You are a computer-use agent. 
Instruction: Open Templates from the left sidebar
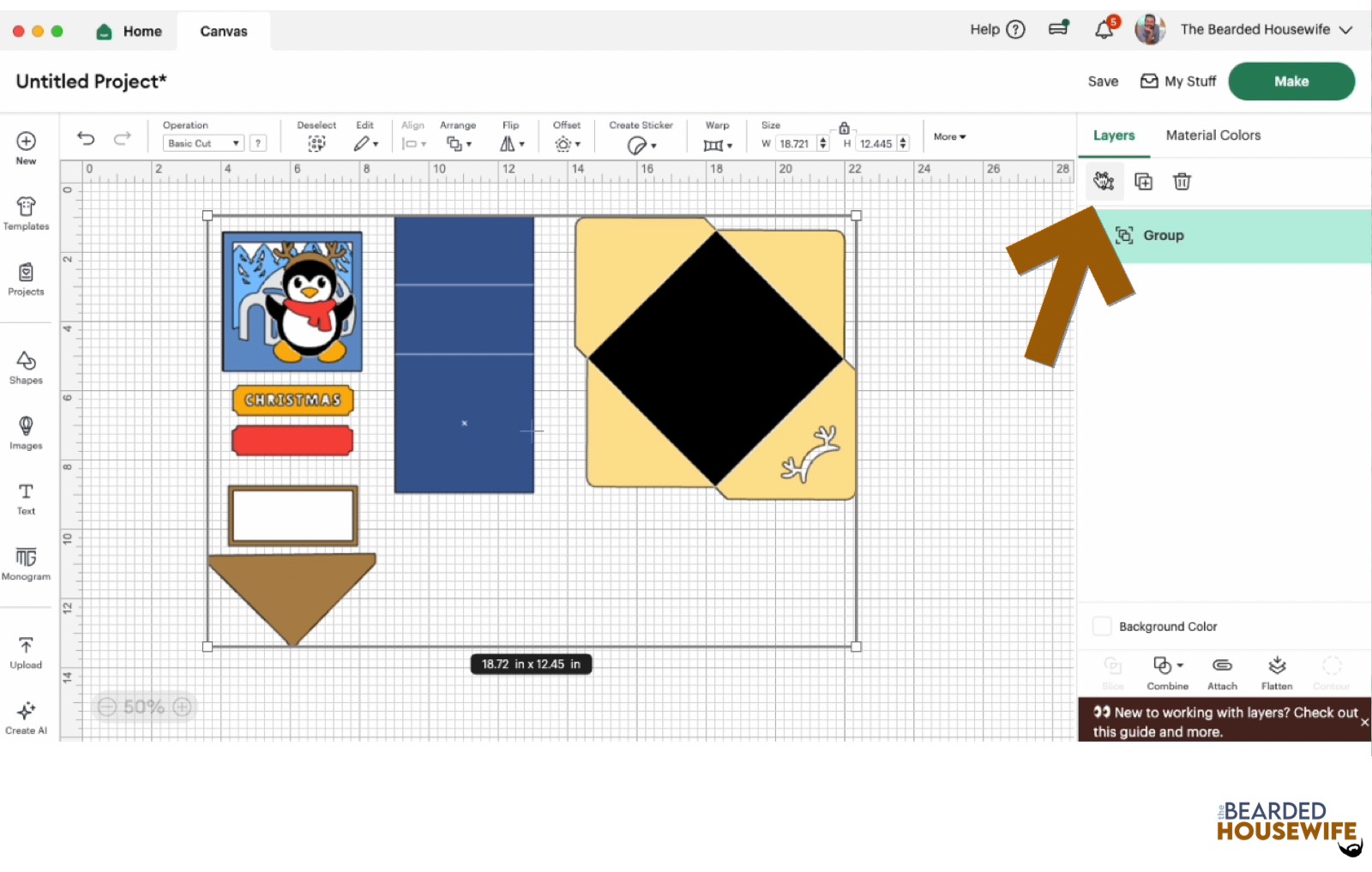click(26, 213)
